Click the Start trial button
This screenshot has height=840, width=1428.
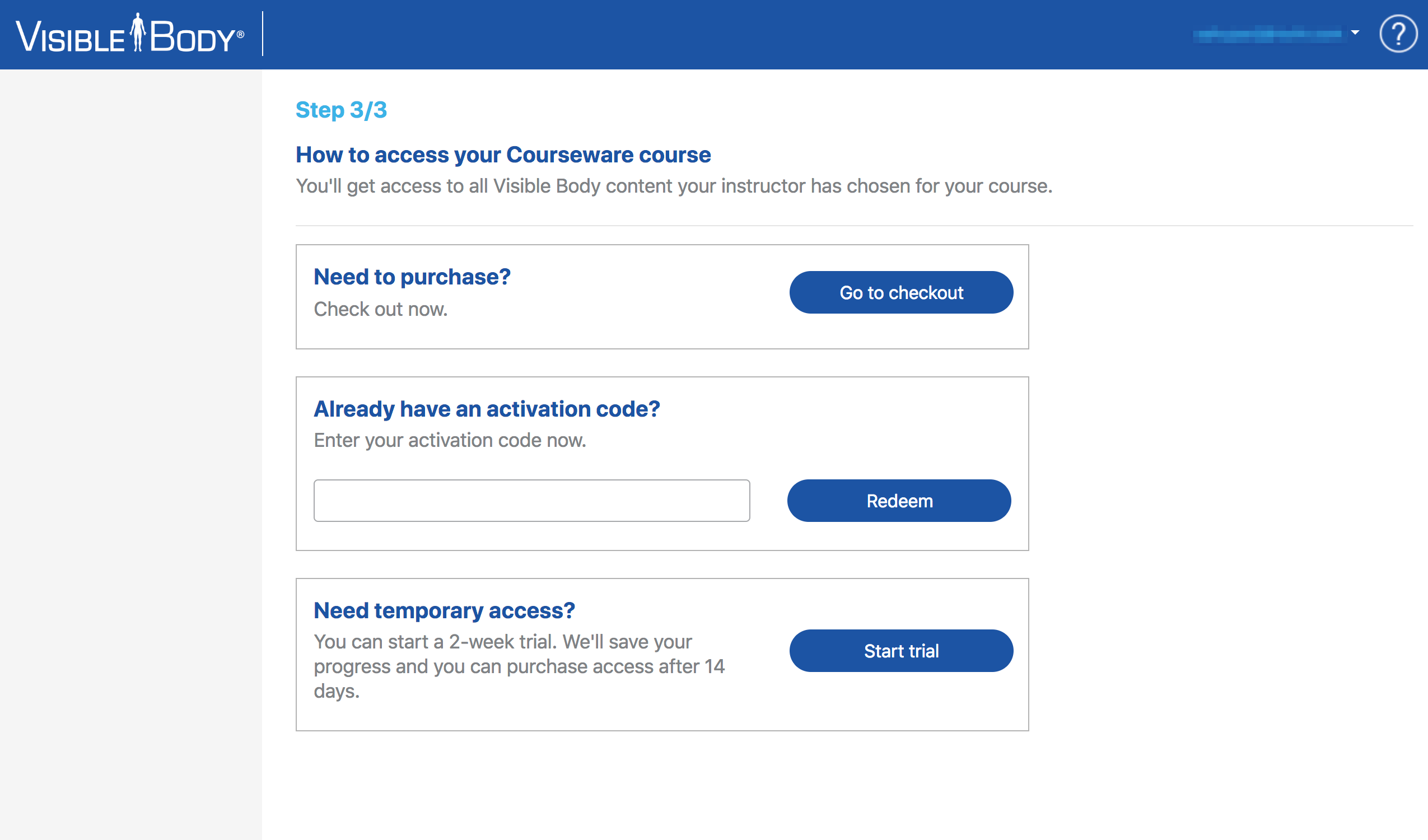click(x=901, y=651)
